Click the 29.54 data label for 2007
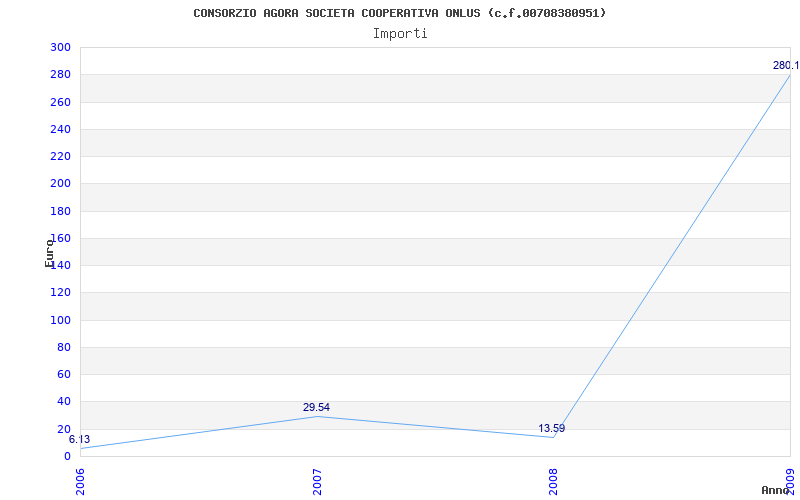Viewport: 800px width, 500px height. point(316,407)
